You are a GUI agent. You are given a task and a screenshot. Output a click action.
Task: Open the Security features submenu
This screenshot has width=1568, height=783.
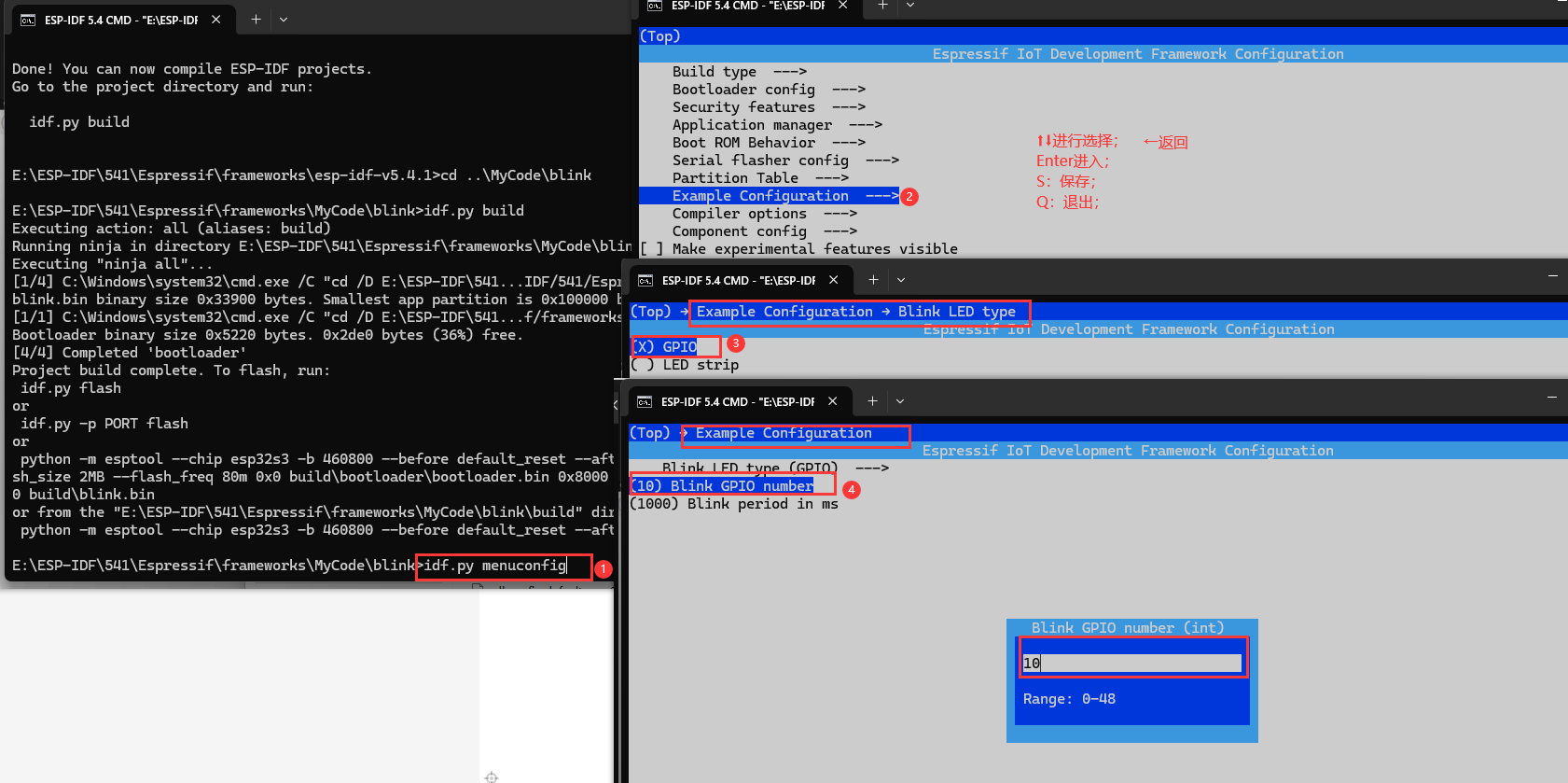(770, 107)
